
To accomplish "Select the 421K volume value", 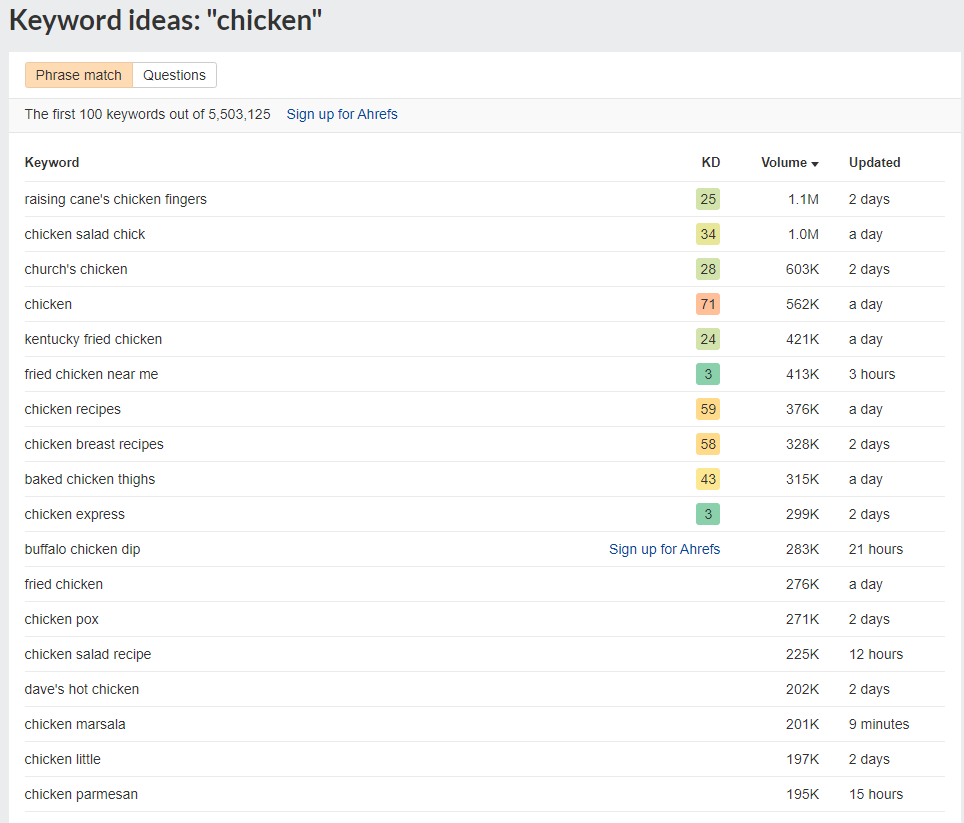I will tap(802, 340).
